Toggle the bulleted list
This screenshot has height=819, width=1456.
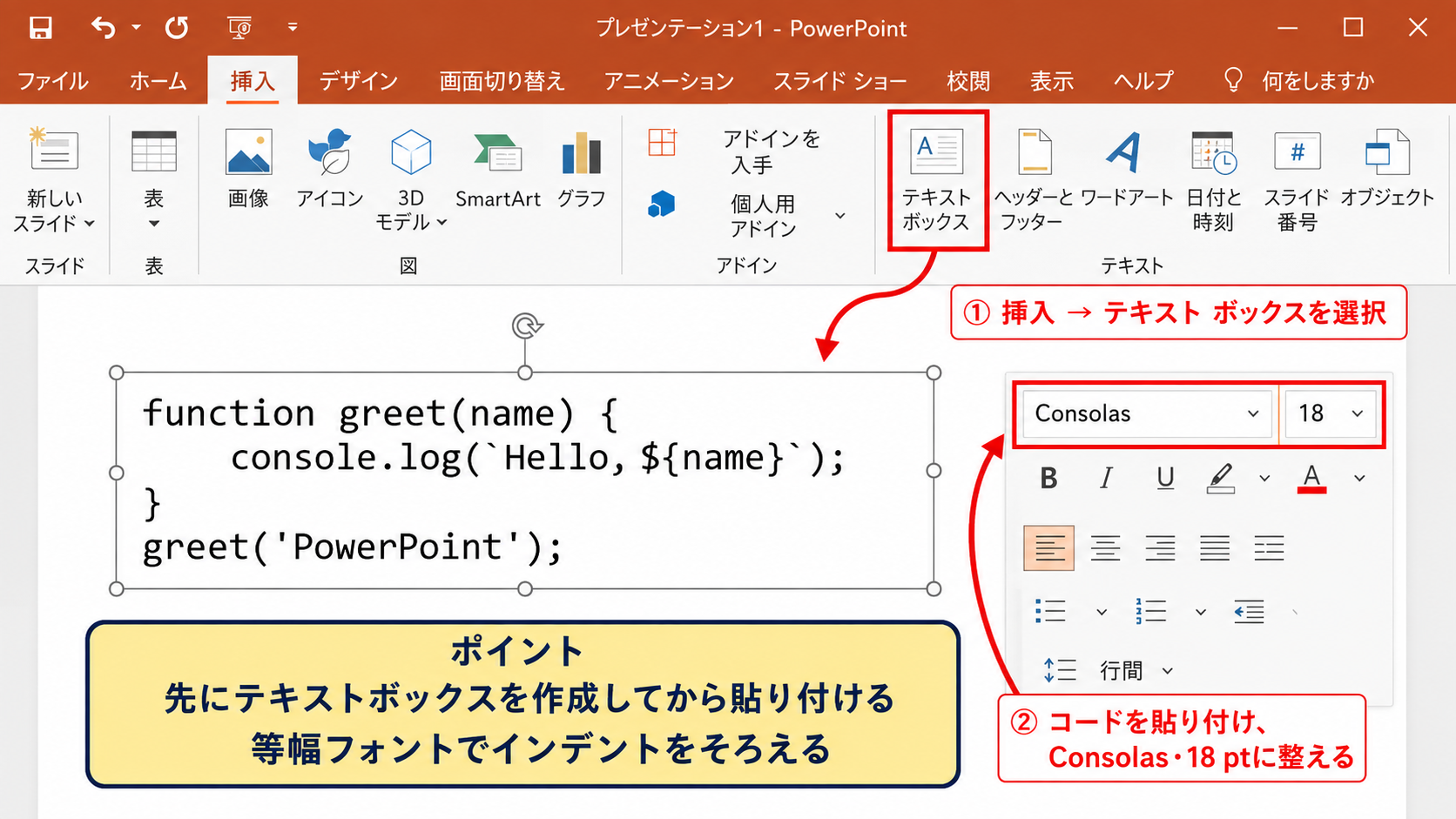tap(1051, 611)
